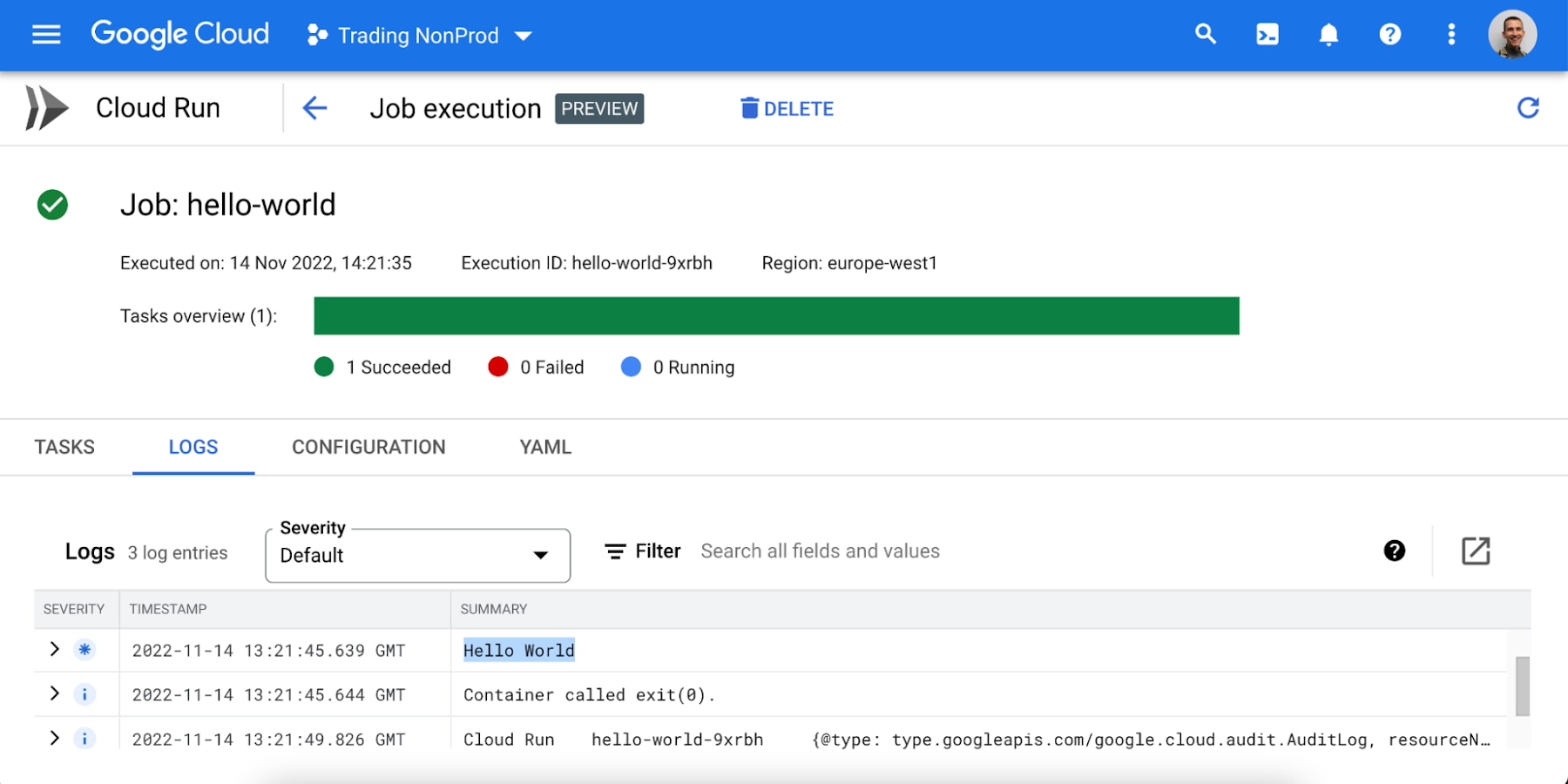Click the Execution ID hello-world-9xrbh text

coord(587,263)
